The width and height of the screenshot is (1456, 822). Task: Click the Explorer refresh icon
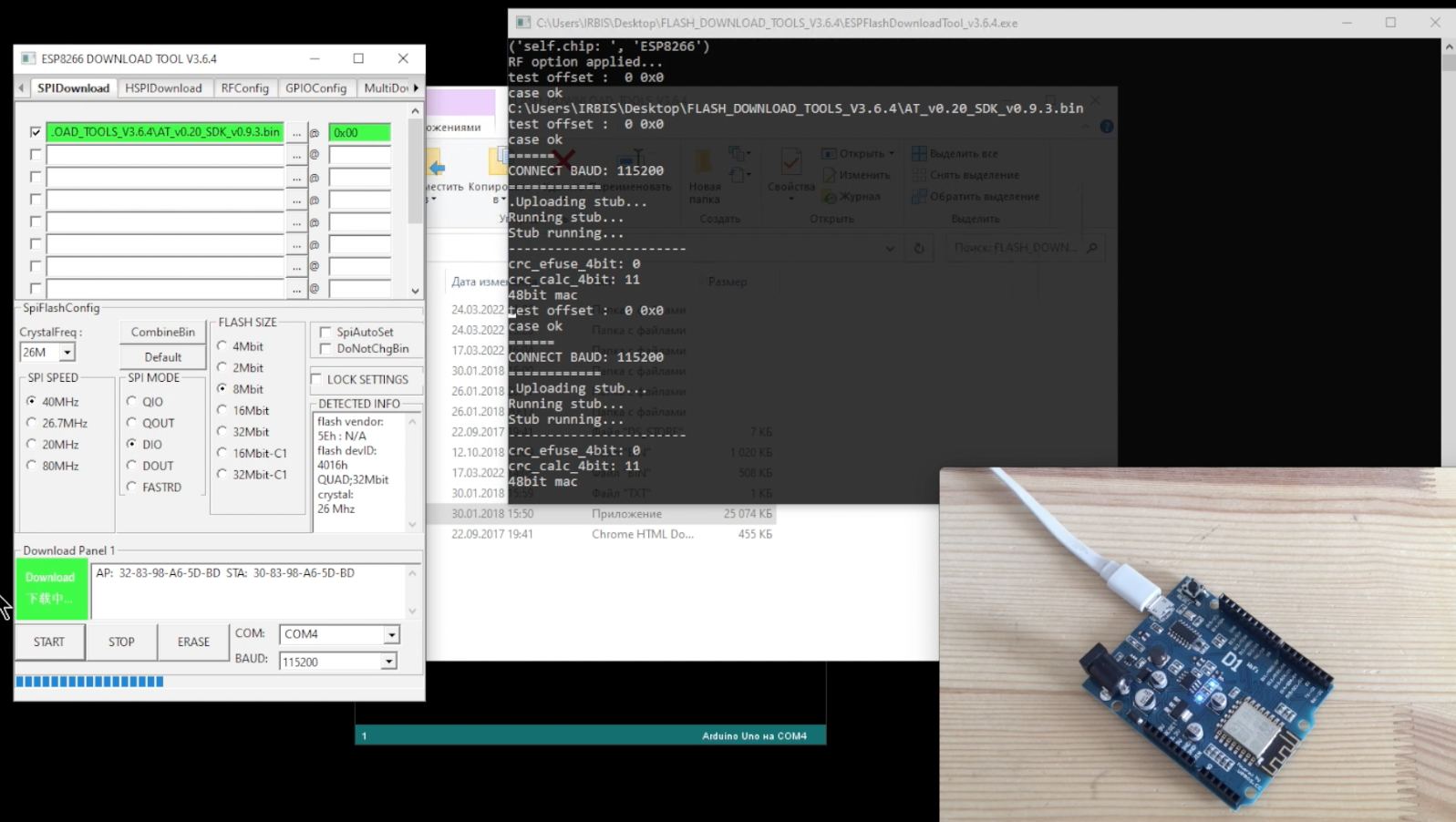[x=919, y=248]
